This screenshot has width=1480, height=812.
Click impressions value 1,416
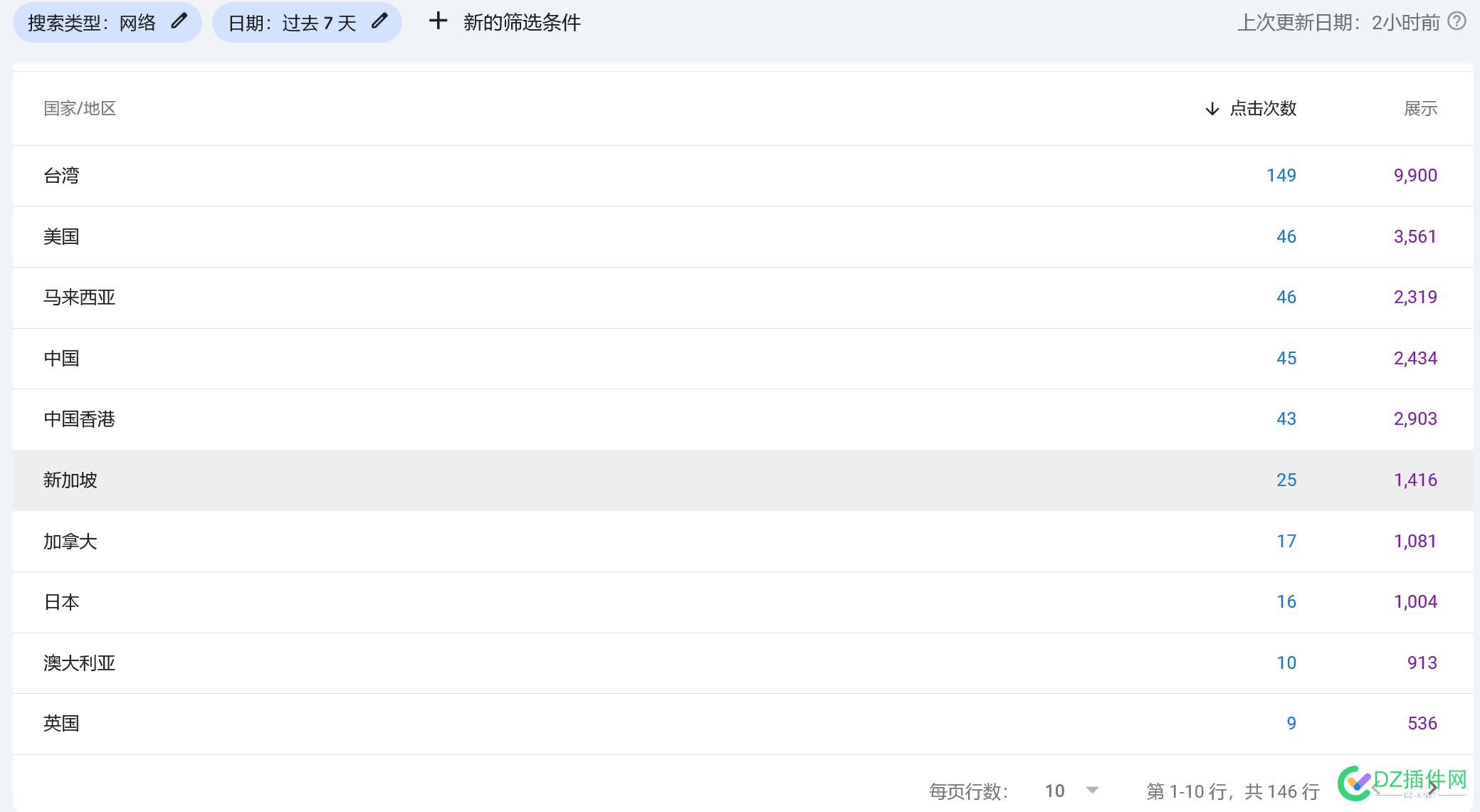click(x=1415, y=480)
